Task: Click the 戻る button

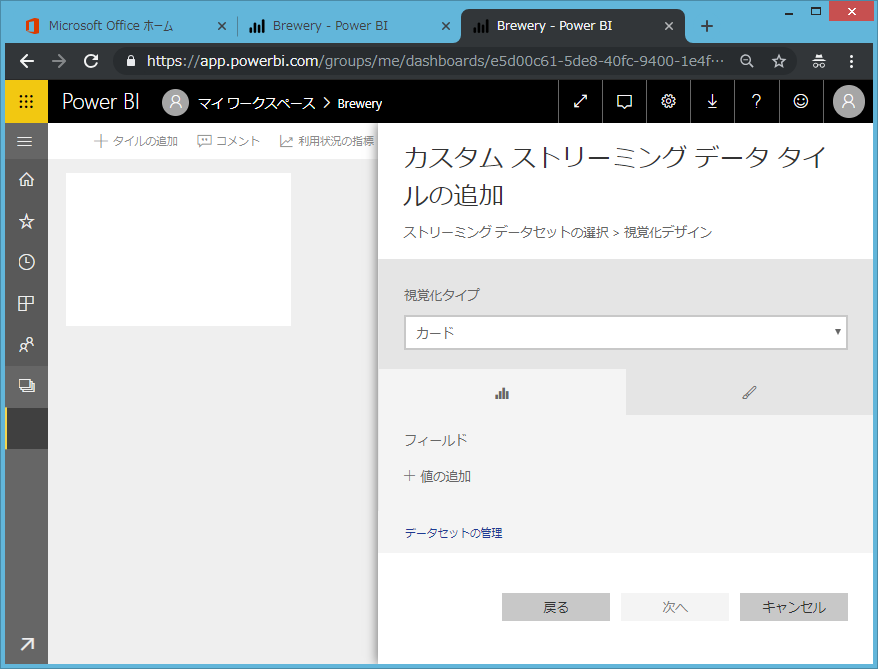Action: pos(555,607)
